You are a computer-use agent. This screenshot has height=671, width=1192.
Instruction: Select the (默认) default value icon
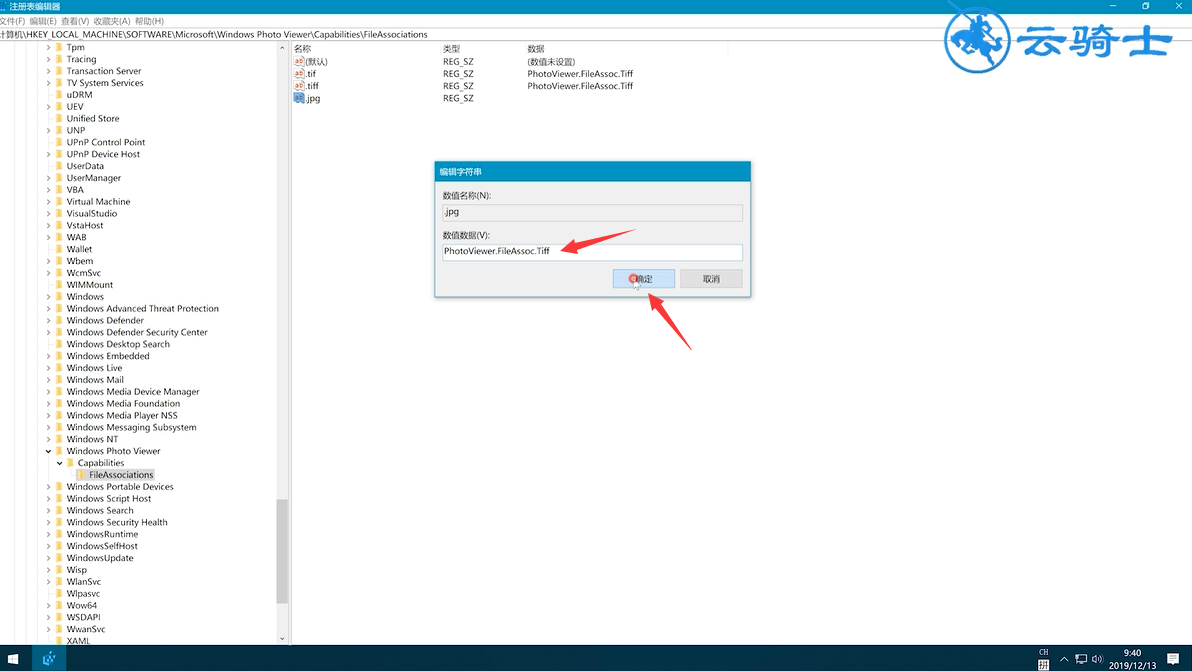(299, 62)
